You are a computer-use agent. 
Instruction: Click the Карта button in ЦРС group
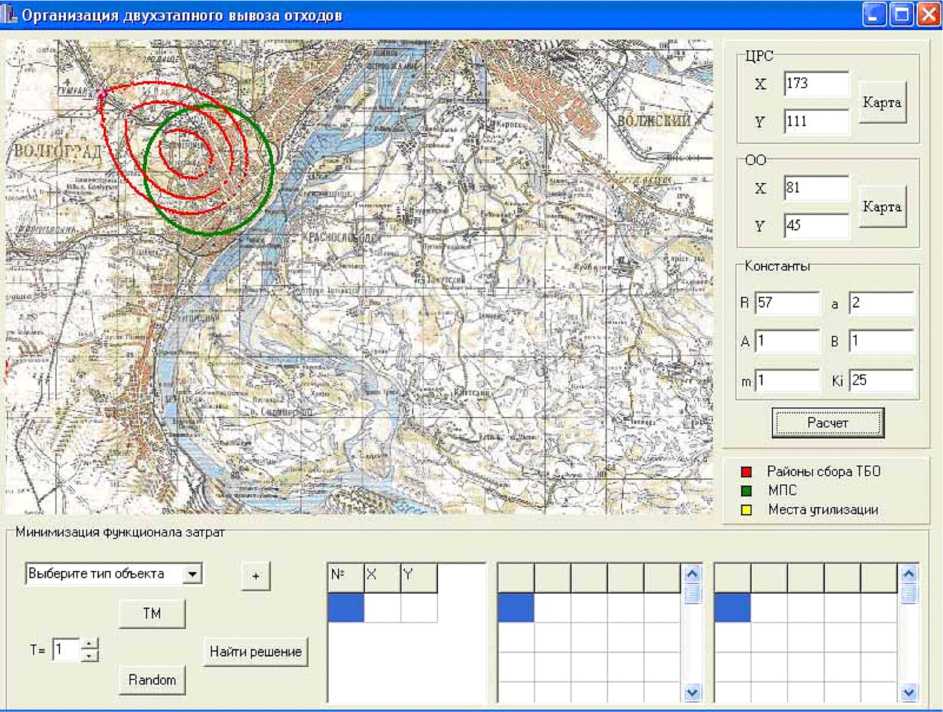(882, 103)
